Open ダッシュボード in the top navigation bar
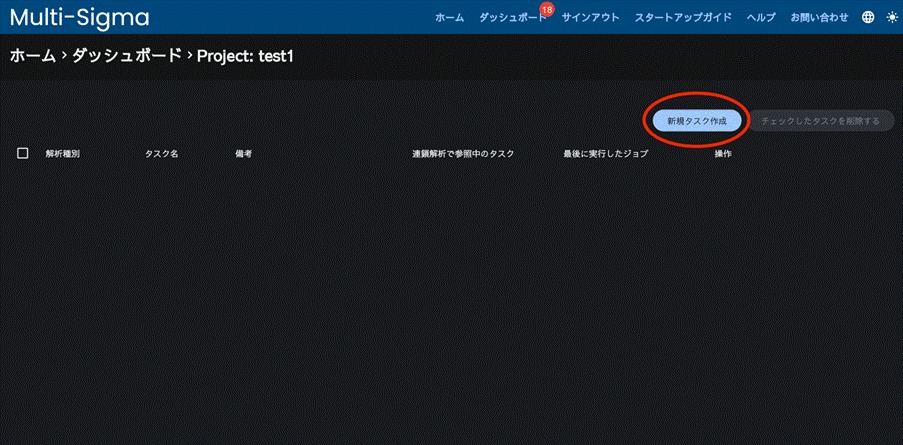The height and width of the screenshot is (445, 903). click(x=511, y=18)
